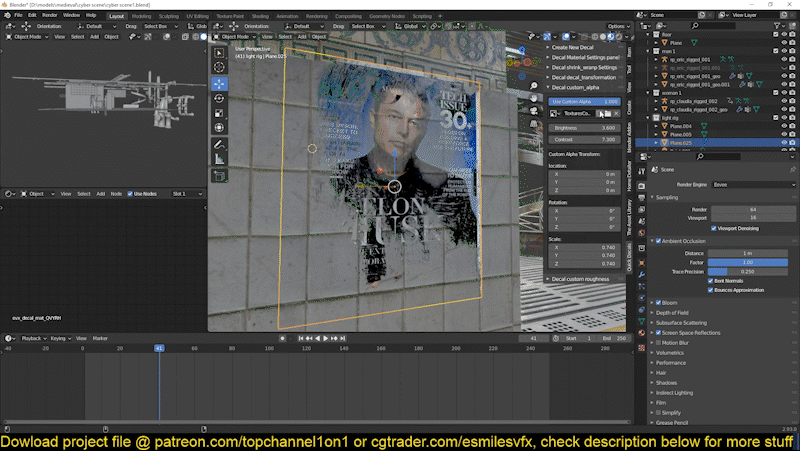Expand Create New Decal panel
Viewport: 800px width, 451px height.
pos(585,47)
